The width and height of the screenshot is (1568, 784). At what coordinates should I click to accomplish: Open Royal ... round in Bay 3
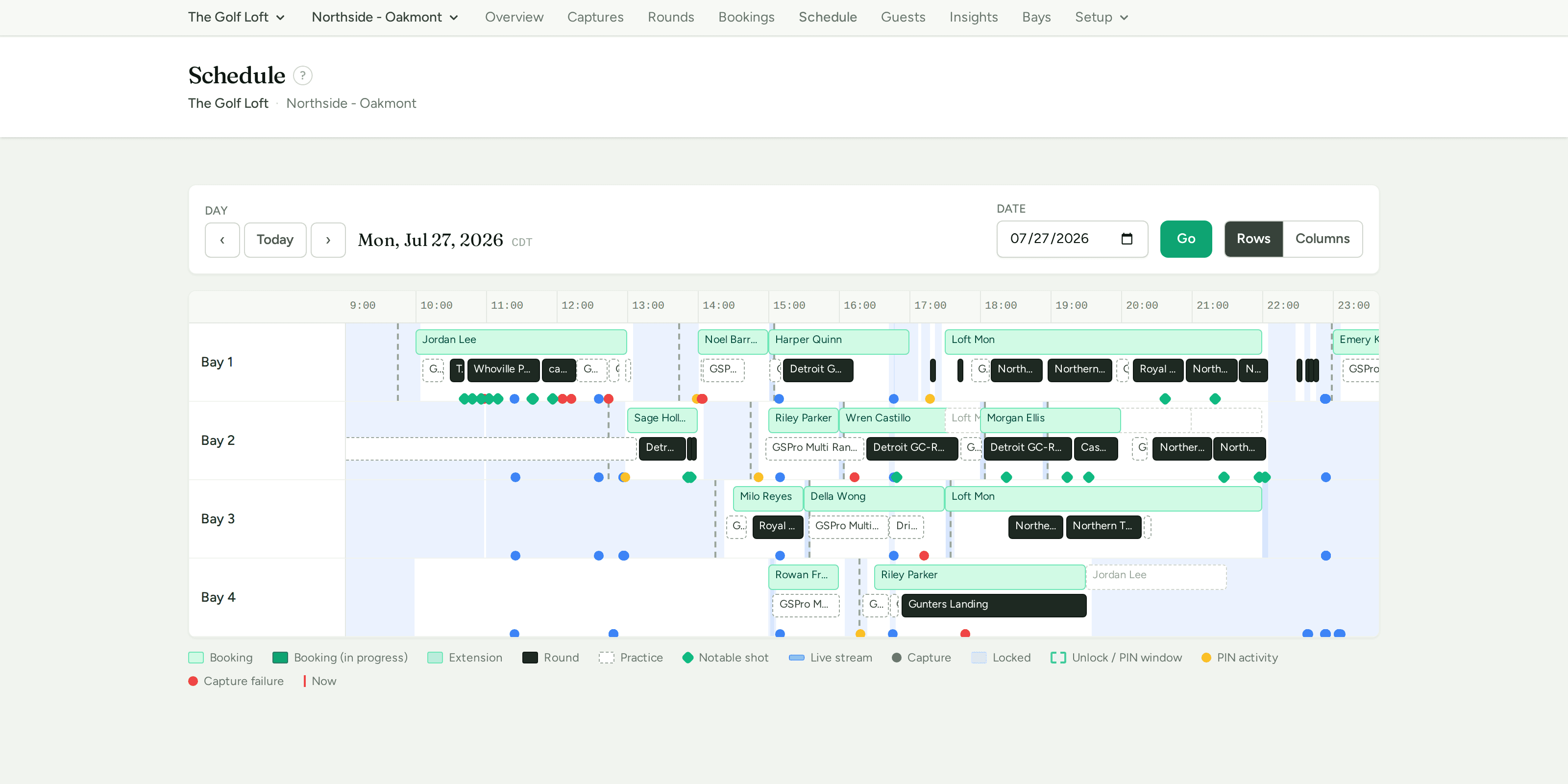click(777, 527)
